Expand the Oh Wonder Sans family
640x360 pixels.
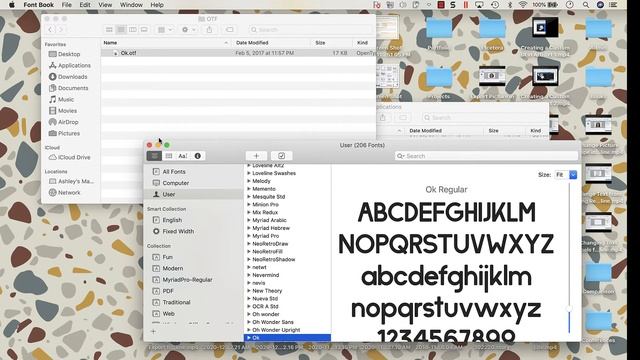(x=249, y=322)
